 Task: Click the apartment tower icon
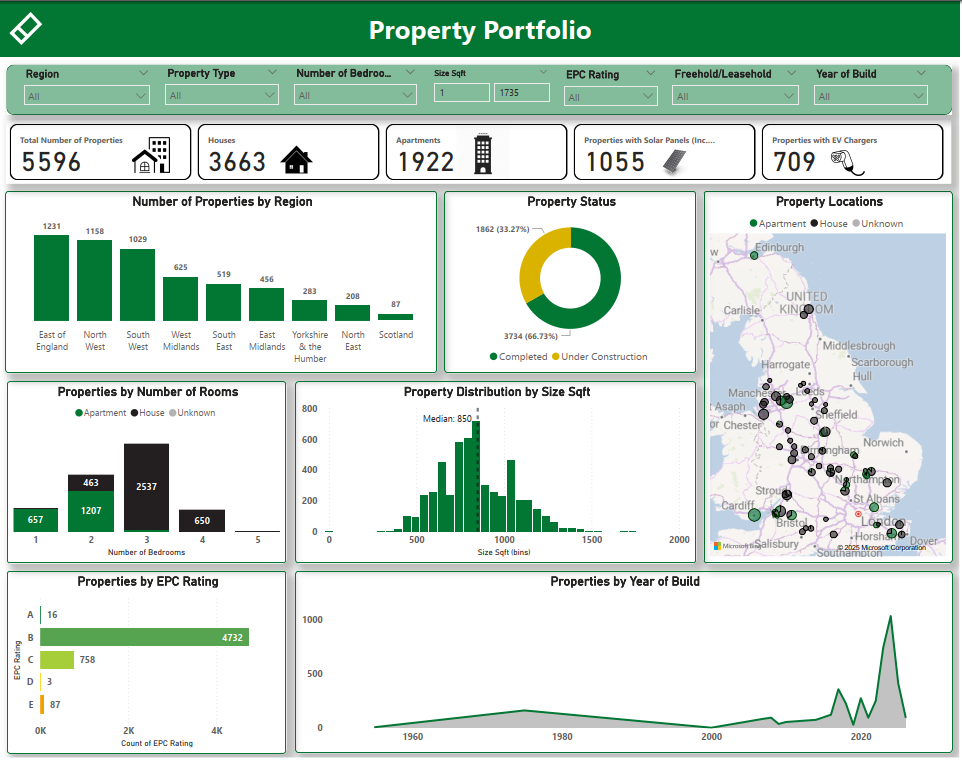coord(483,153)
